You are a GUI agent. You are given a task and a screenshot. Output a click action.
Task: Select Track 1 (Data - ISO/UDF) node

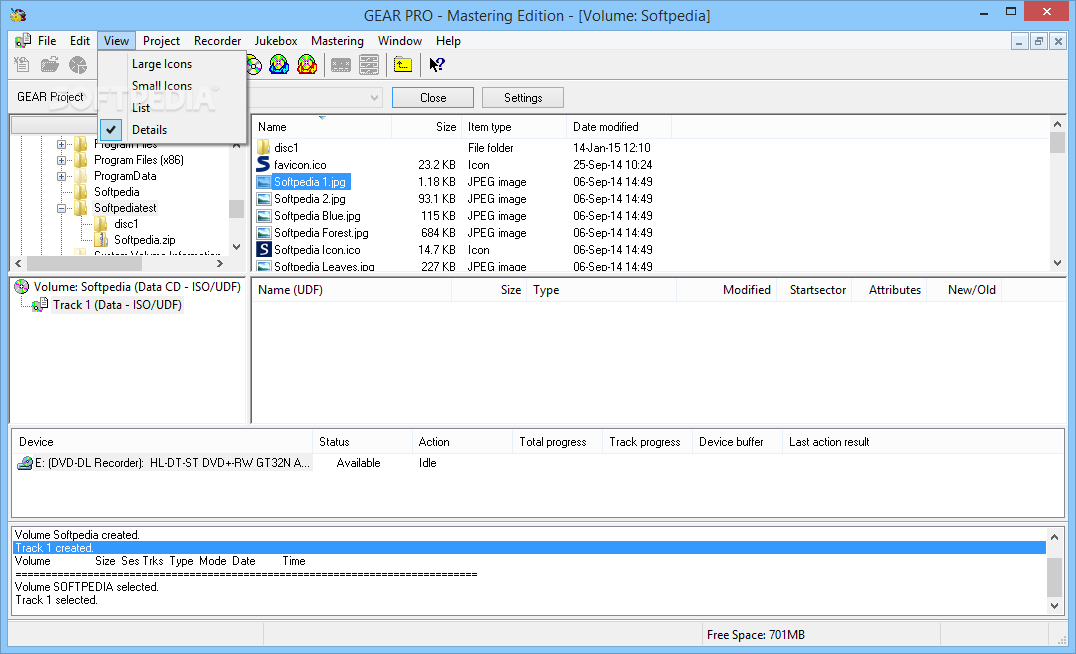[117, 305]
